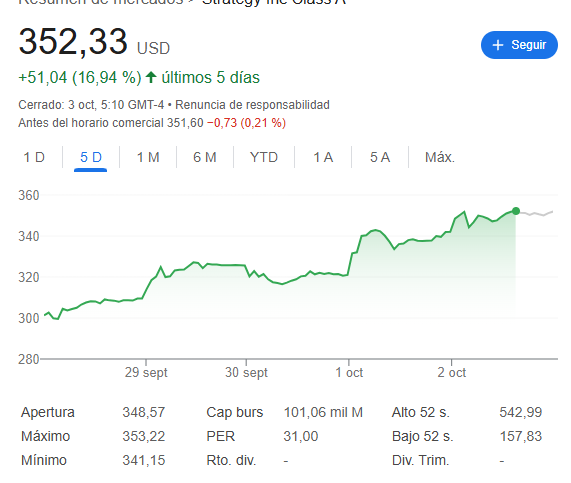
Task: Click the red −0,73 (0,21 %) change
Action: (x=246, y=123)
